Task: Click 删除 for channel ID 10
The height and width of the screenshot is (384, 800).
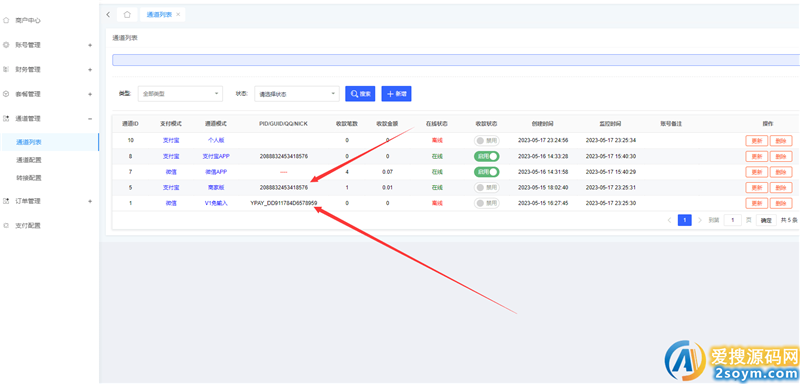Action: coord(781,140)
